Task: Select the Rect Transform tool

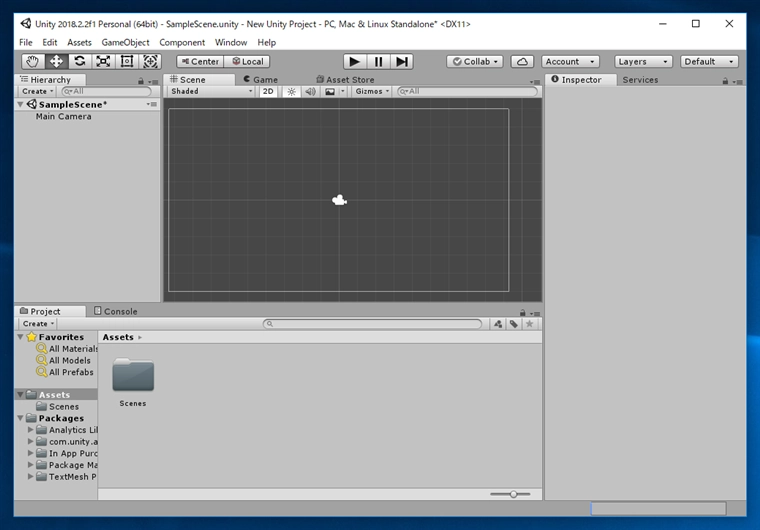Action: pos(127,62)
